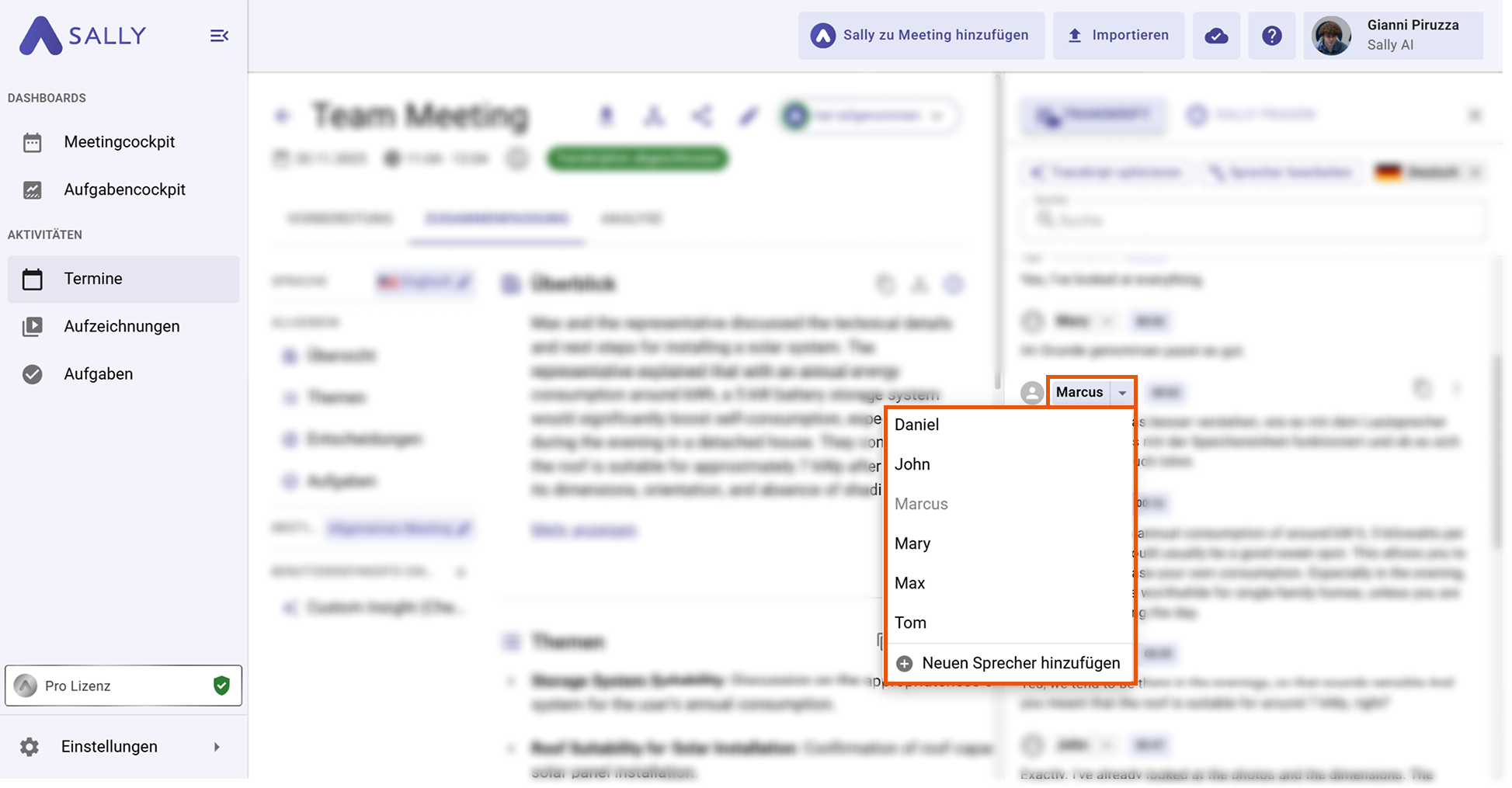Viewport: 1512px width, 788px height.
Task: Open the help question mark icon
Action: tap(1271, 36)
